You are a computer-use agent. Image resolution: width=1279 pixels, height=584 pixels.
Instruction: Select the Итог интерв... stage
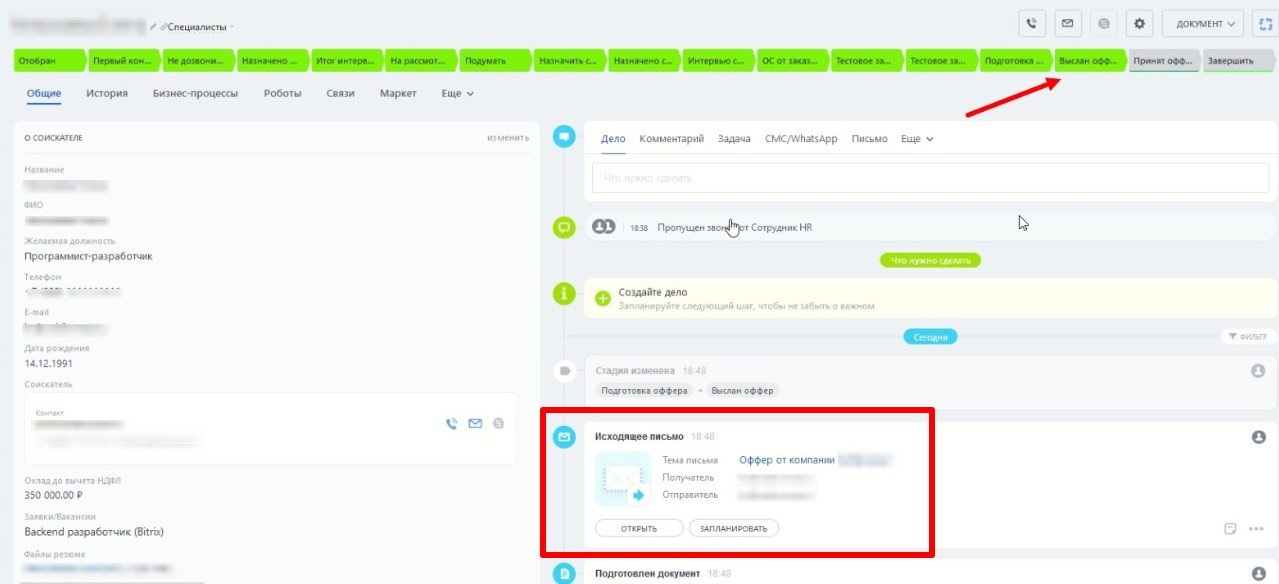click(x=346, y=61)
